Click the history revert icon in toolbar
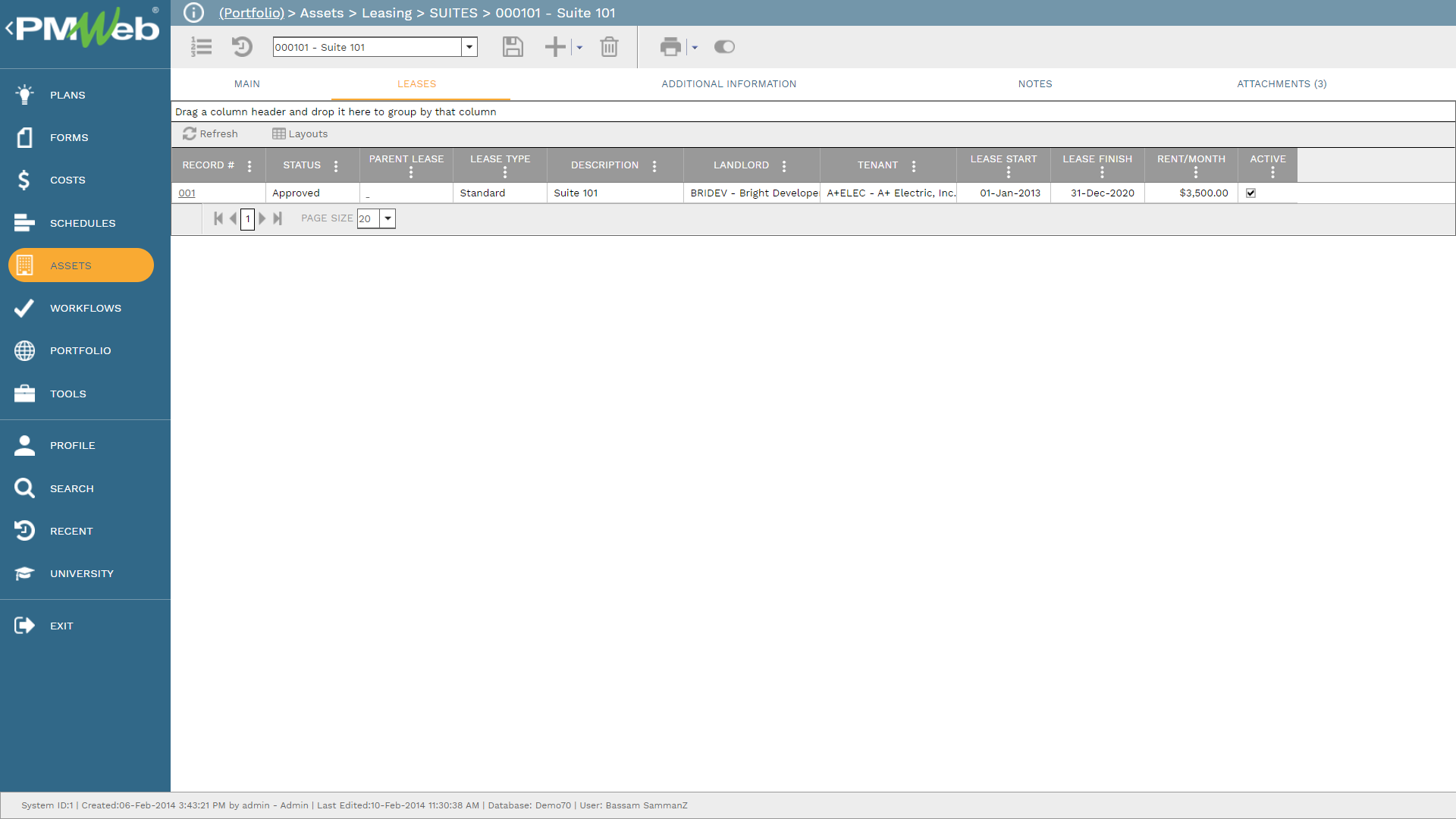The width and height of the screenshot is (1456, 819). point(242,47)
